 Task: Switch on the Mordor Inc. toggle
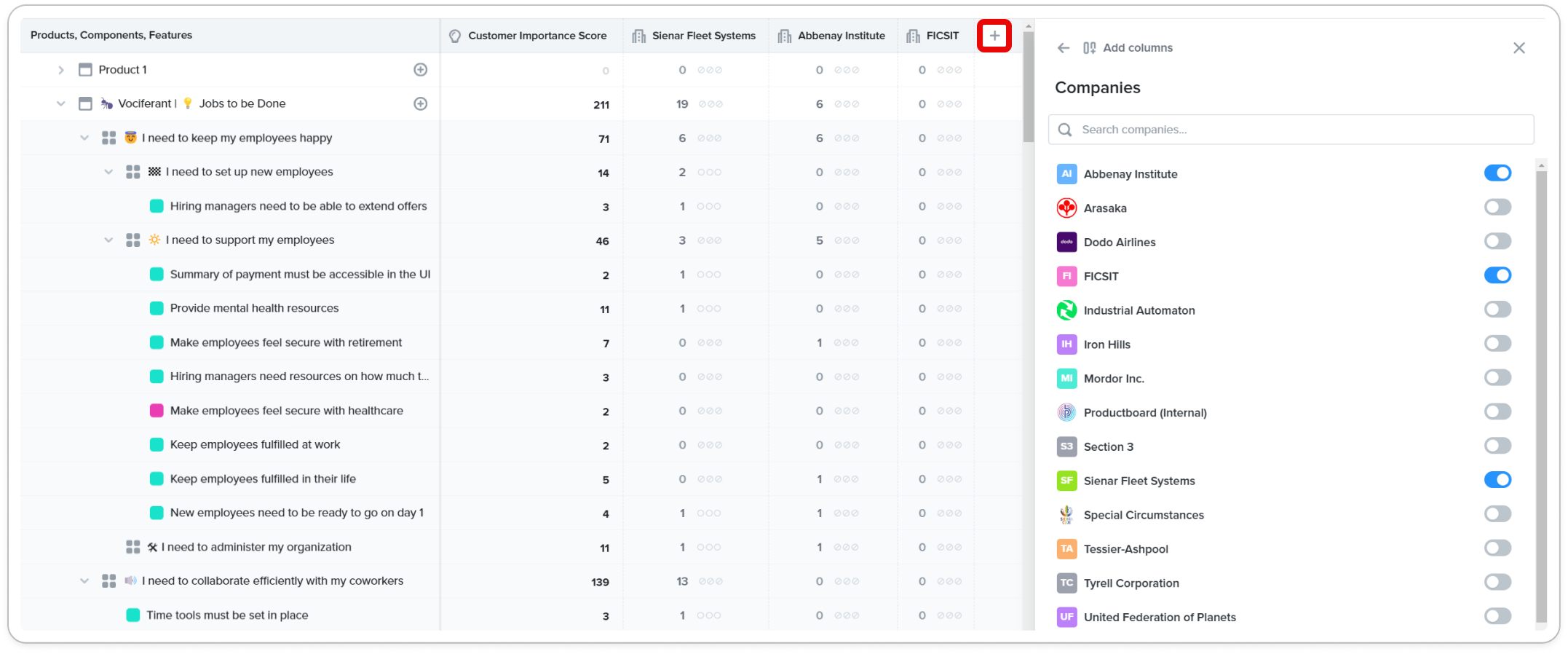[x=1497, y=378]
